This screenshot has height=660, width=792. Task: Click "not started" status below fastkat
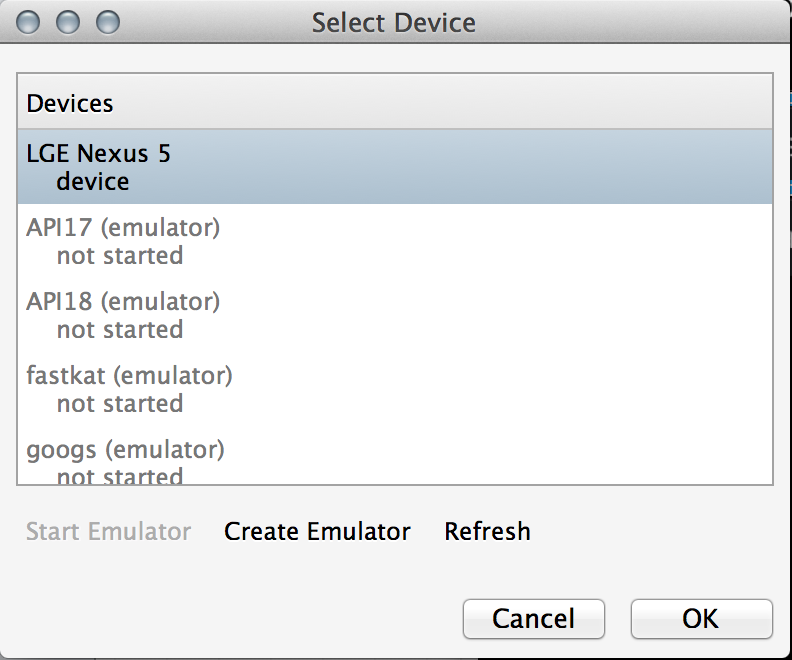click(x=120, y=404)
